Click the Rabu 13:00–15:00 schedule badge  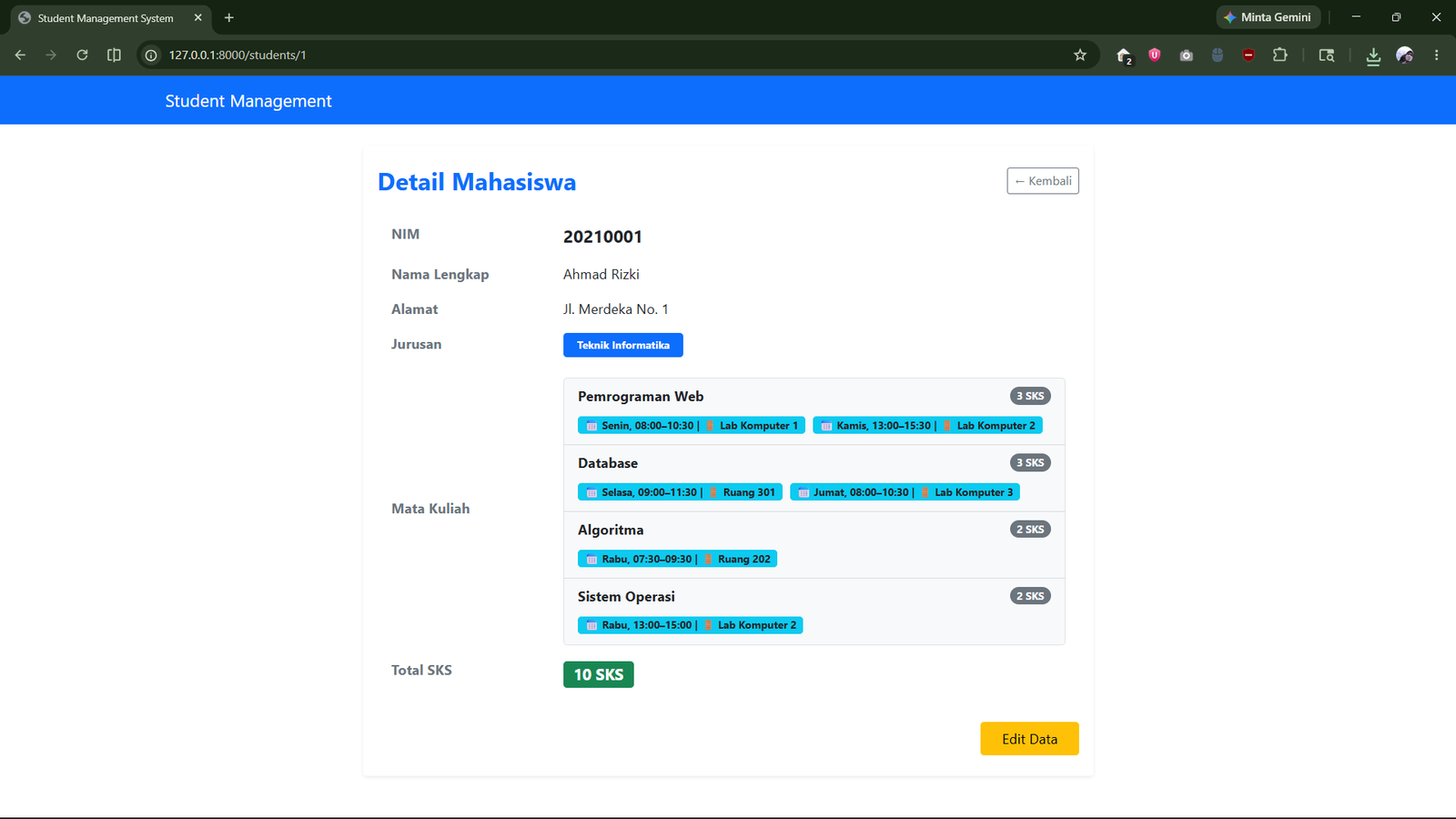(690, 625)
